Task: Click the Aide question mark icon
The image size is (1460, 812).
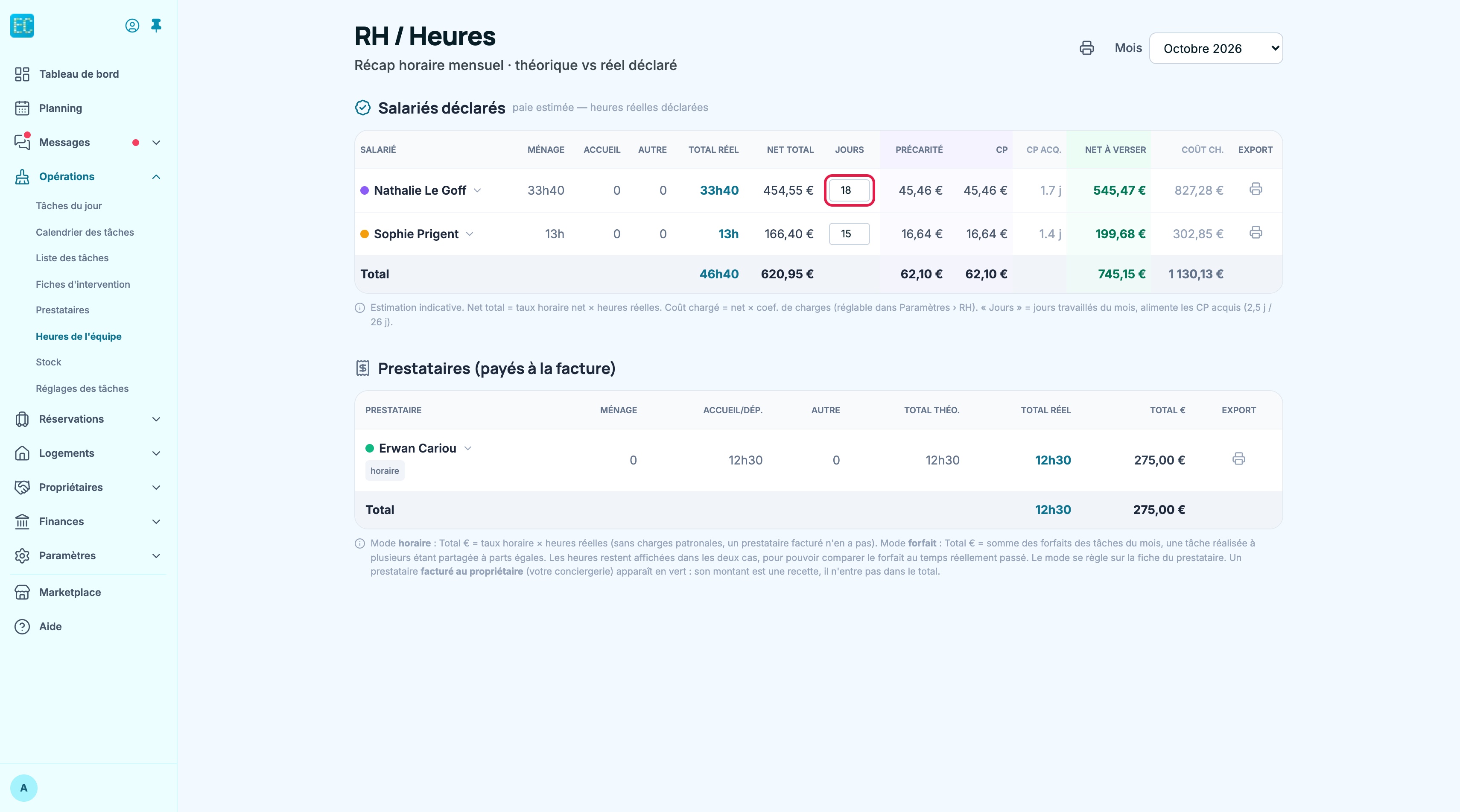Action: (22, 627)
